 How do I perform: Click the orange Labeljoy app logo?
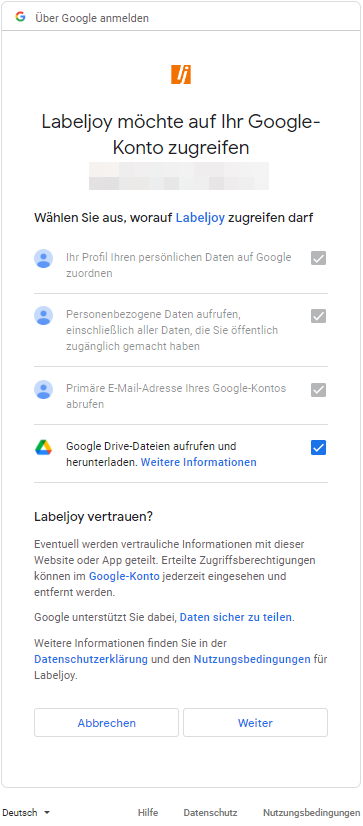pyautogui.click(x=181, y=74)
